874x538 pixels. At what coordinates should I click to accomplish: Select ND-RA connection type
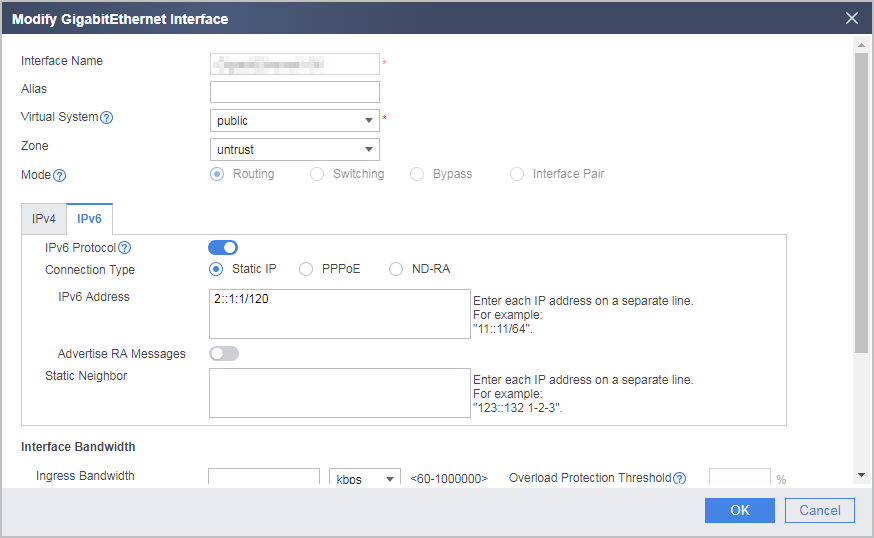tap(396, 269)
